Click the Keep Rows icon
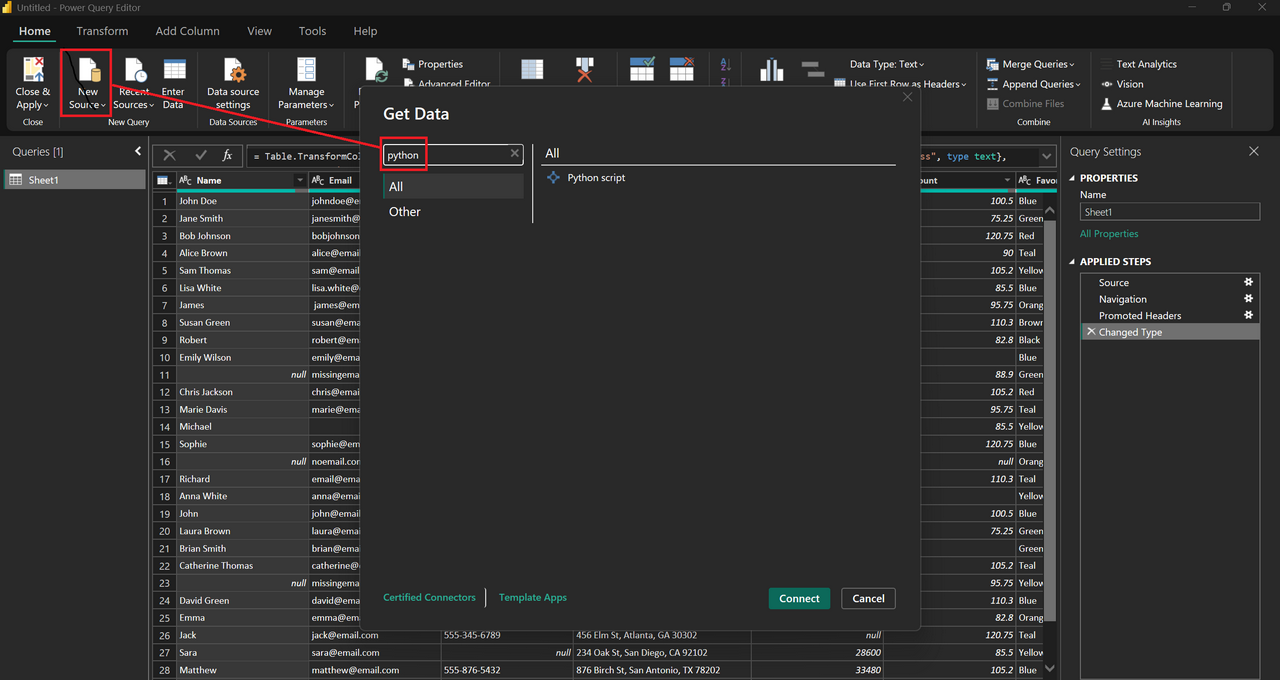This screenshot has width=1280, height=680. click(642, 69)
